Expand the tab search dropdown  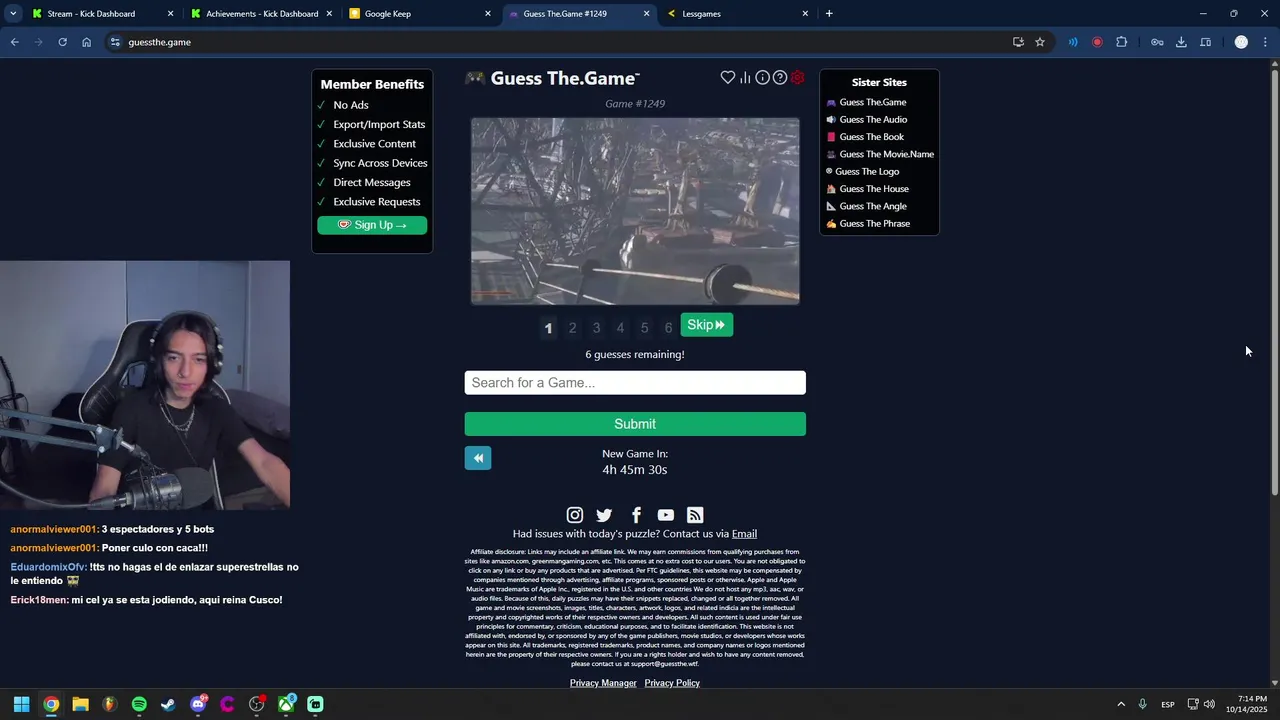[13, 14]
